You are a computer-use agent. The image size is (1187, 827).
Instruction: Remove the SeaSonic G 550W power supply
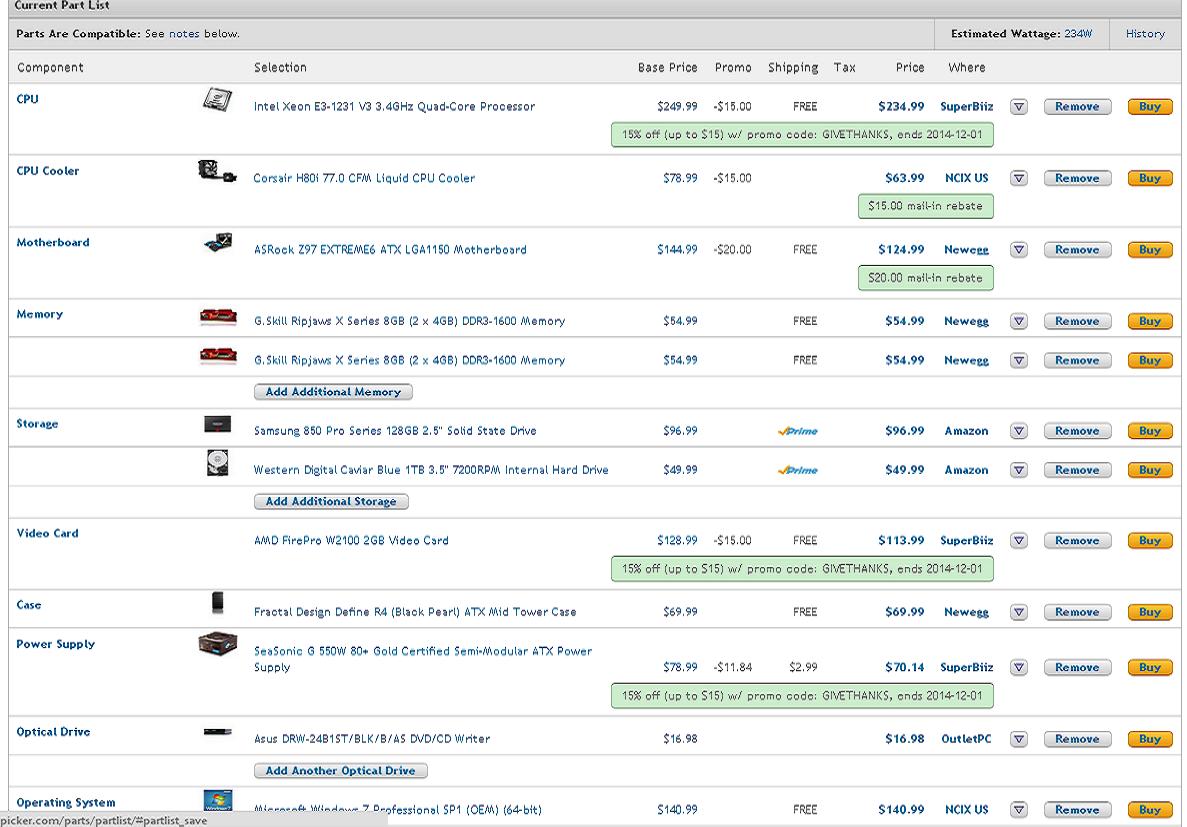coord(1077,668)
